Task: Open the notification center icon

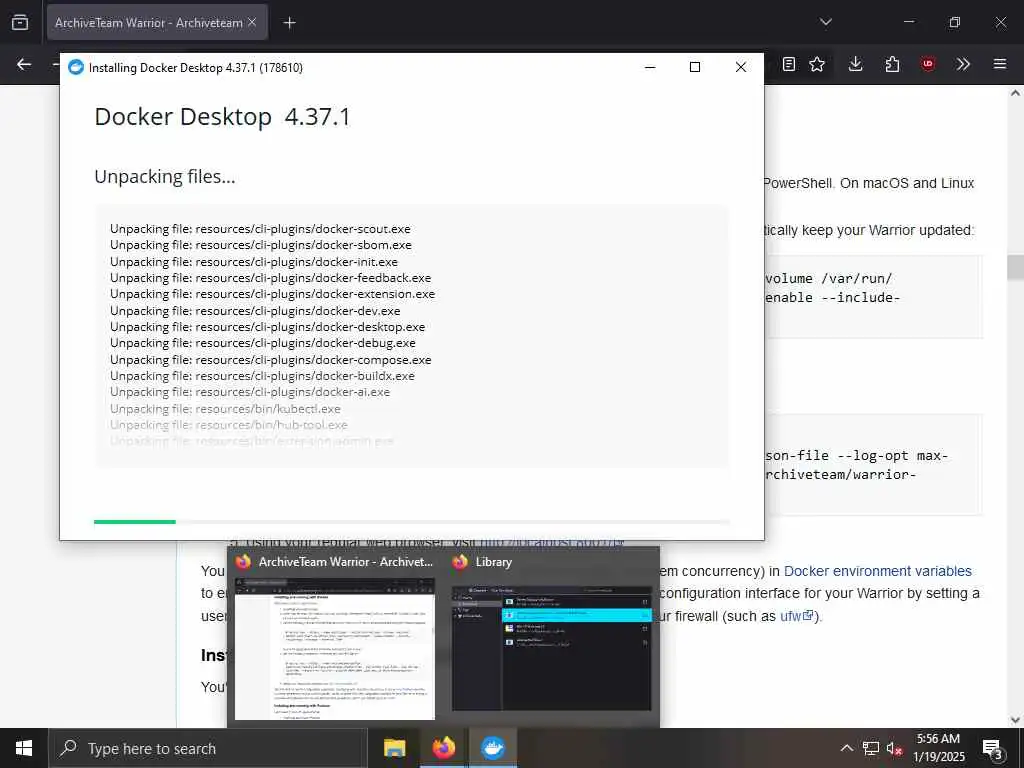Action: tap(993, 749)
